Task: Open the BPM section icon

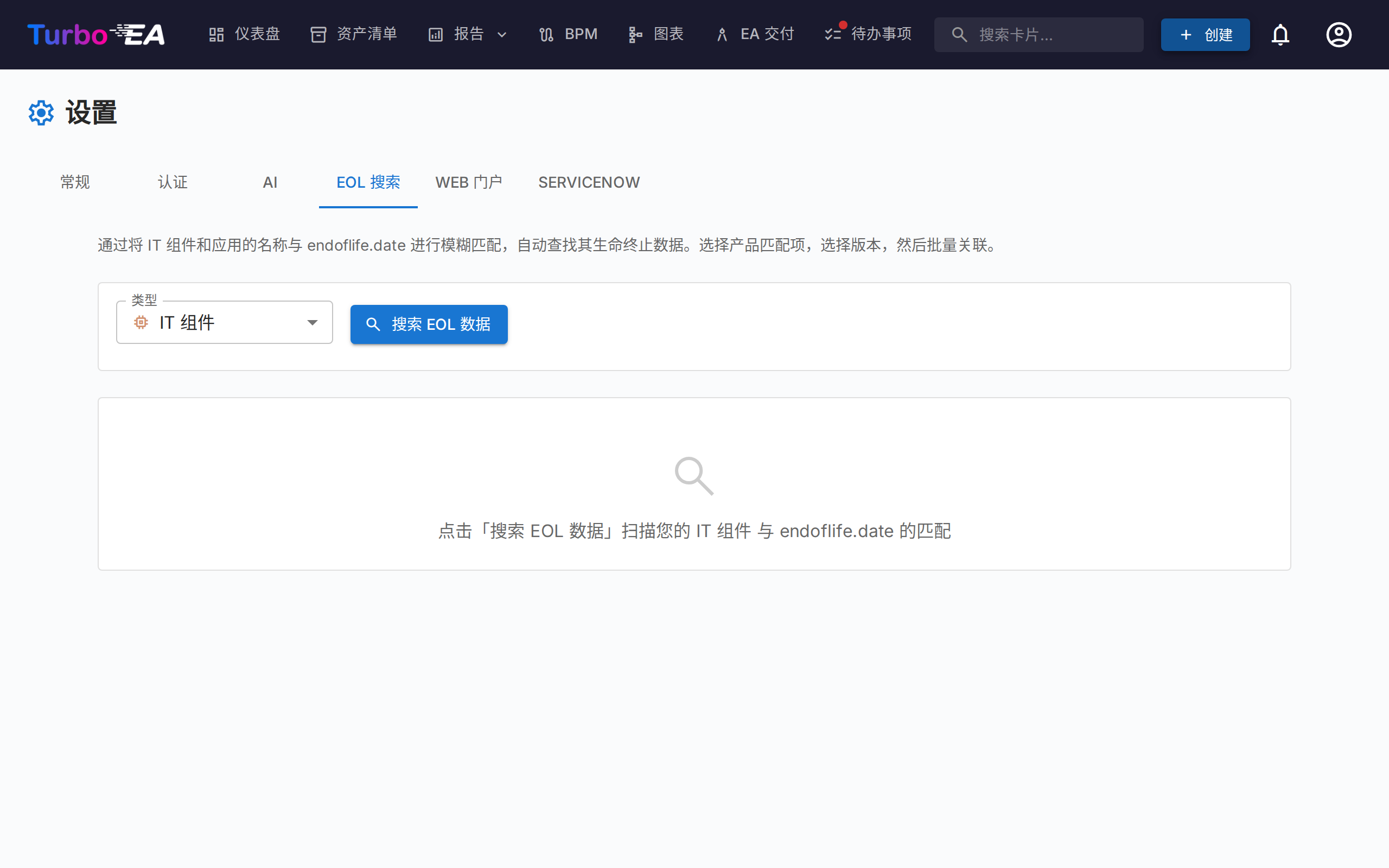Action: click(545, 34)
